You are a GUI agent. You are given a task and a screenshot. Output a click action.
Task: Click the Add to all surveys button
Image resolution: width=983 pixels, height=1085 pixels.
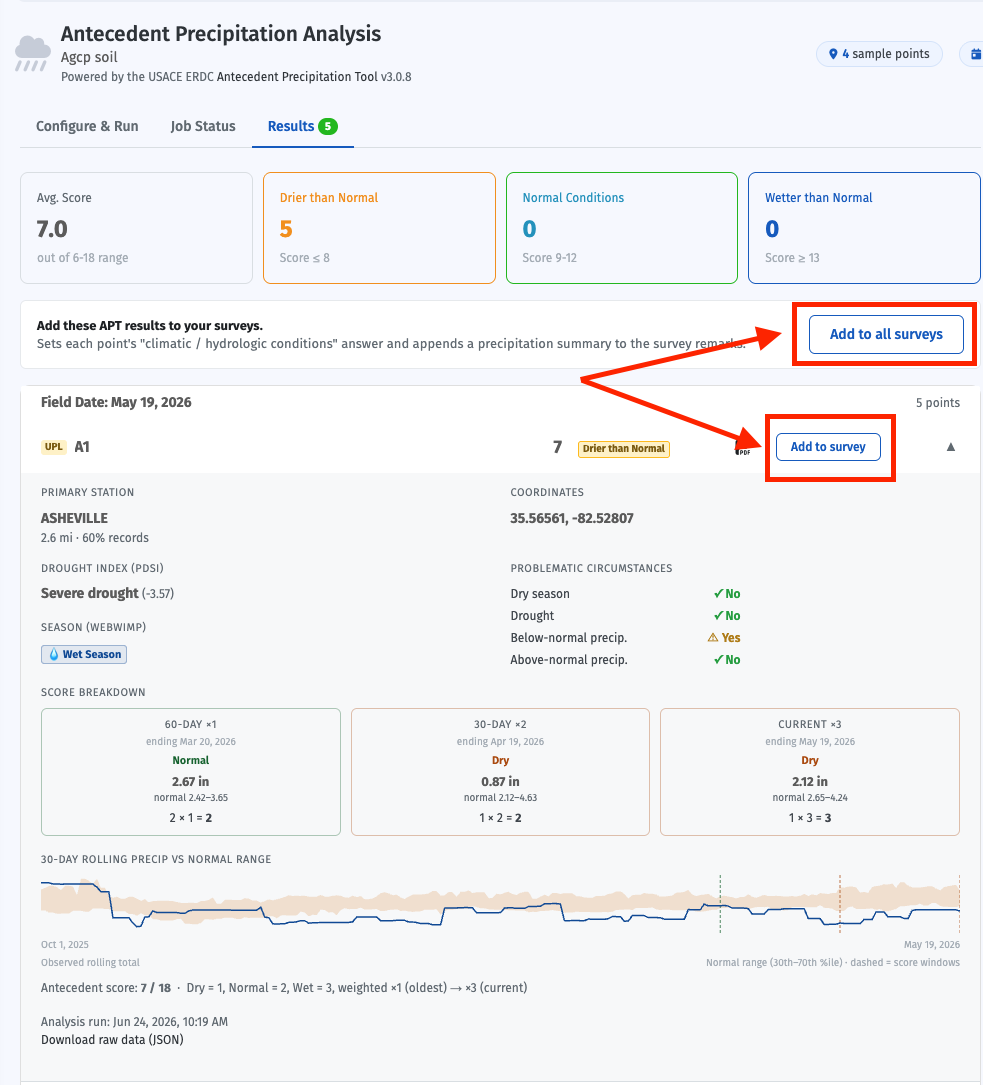coord(886,334)
